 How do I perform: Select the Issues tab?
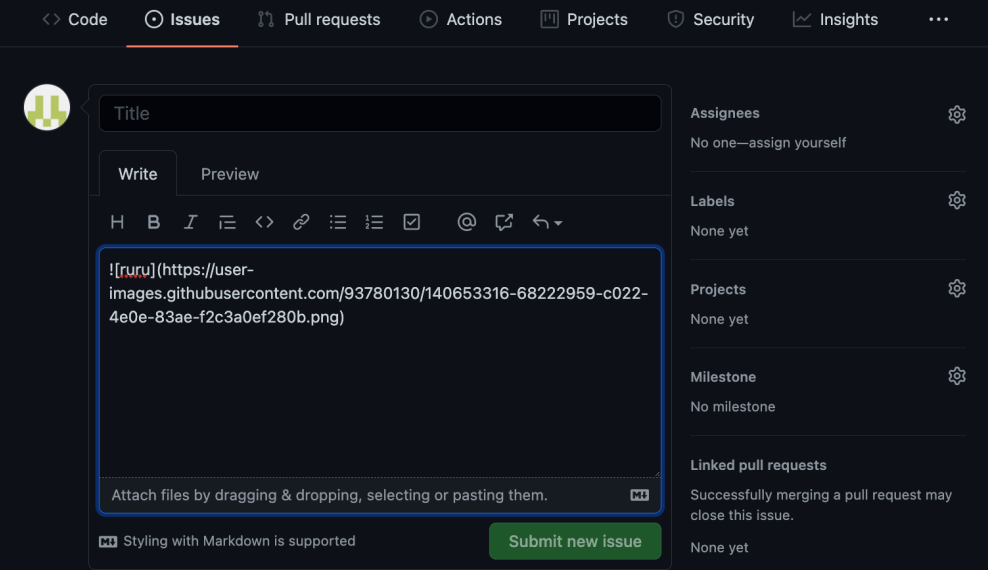(x=182, y=20)
